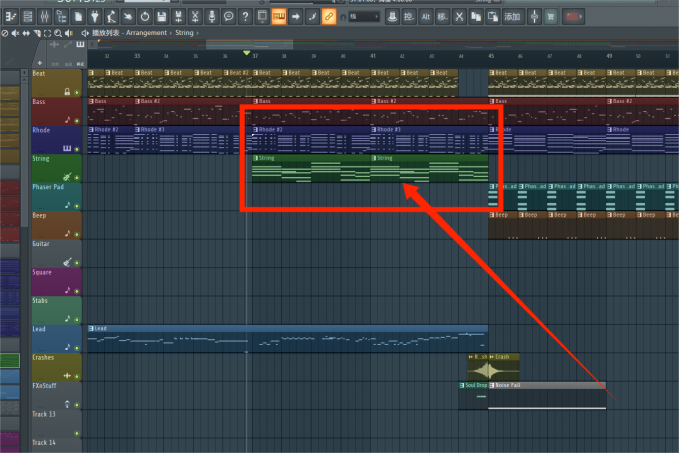Open the speech bubble chat icon
Image resolution: width=679 pixels, height=453 pixels.
point(229,17)
